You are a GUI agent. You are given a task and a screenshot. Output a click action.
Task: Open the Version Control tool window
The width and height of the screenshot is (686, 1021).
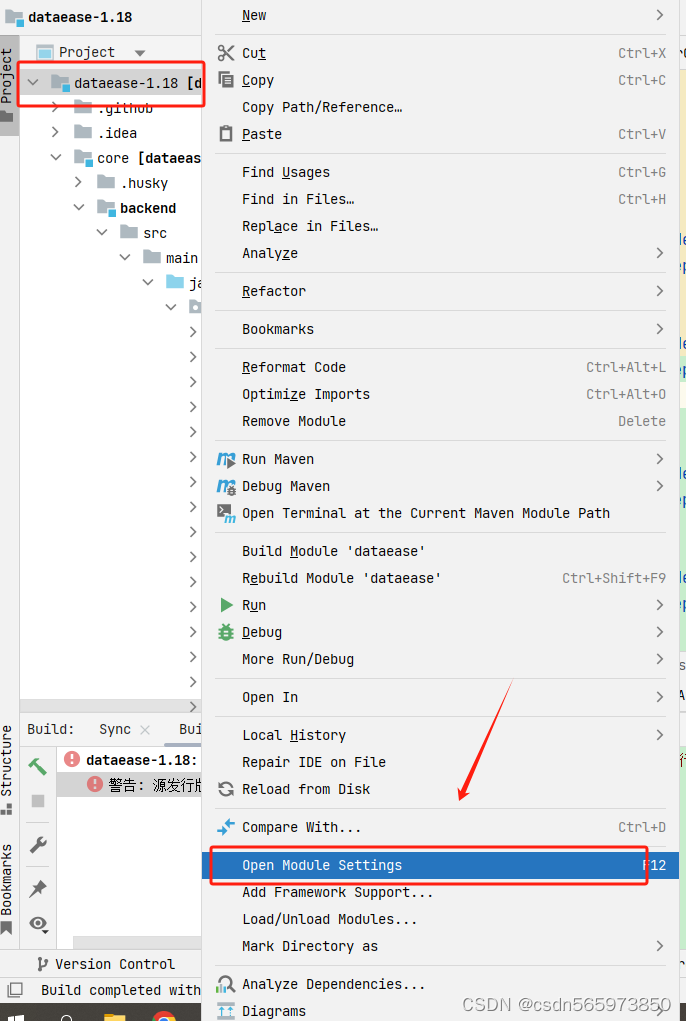(105, 964)
